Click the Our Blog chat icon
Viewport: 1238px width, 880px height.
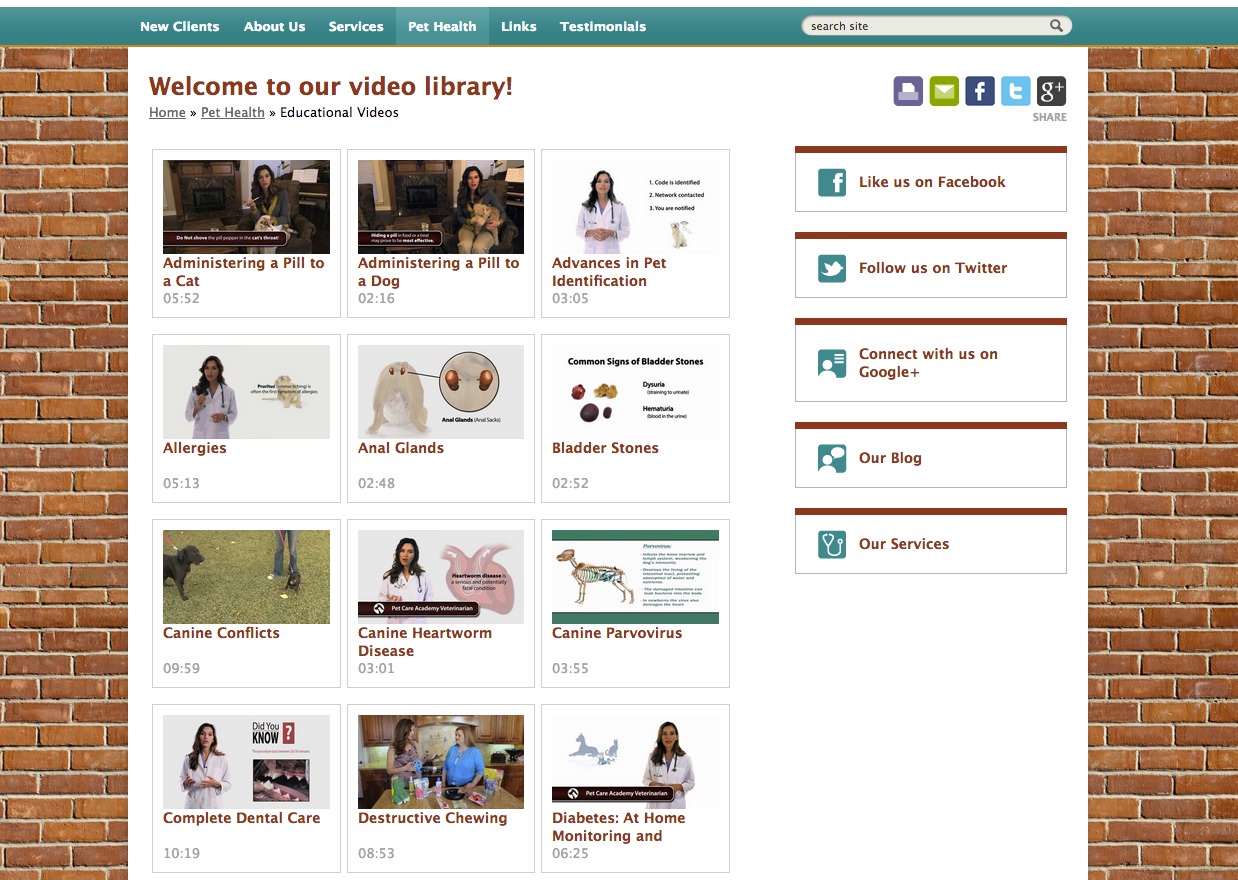(x=832, y=458)
